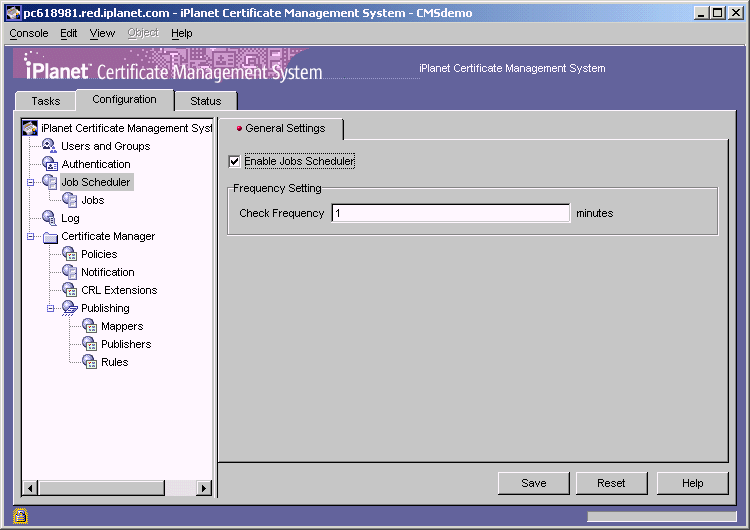
Task: Select Mappers under Publishing
Action: pos(122,327)
